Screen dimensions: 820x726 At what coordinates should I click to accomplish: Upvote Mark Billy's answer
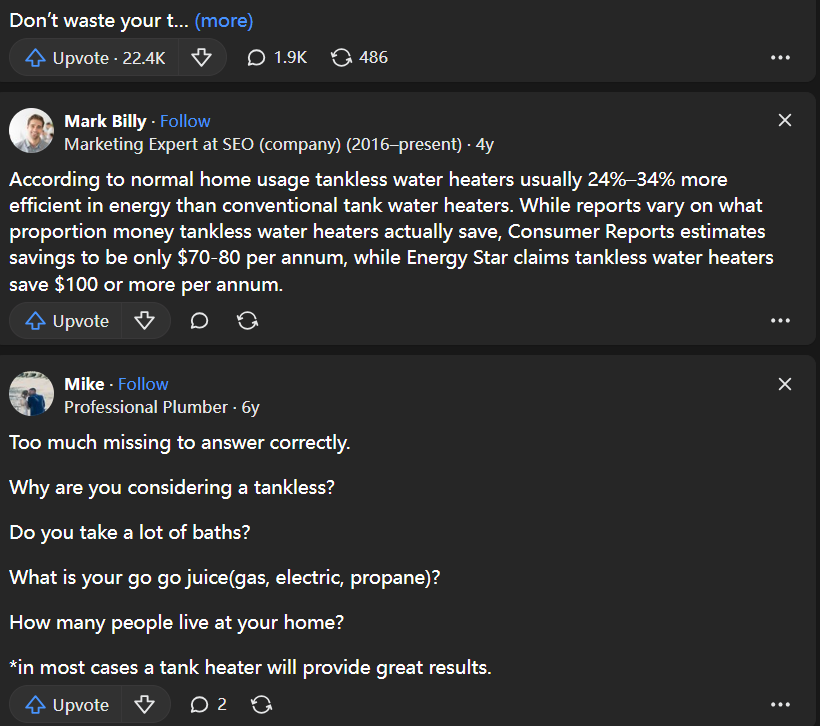pyautogui.click(x=67, y=321)
